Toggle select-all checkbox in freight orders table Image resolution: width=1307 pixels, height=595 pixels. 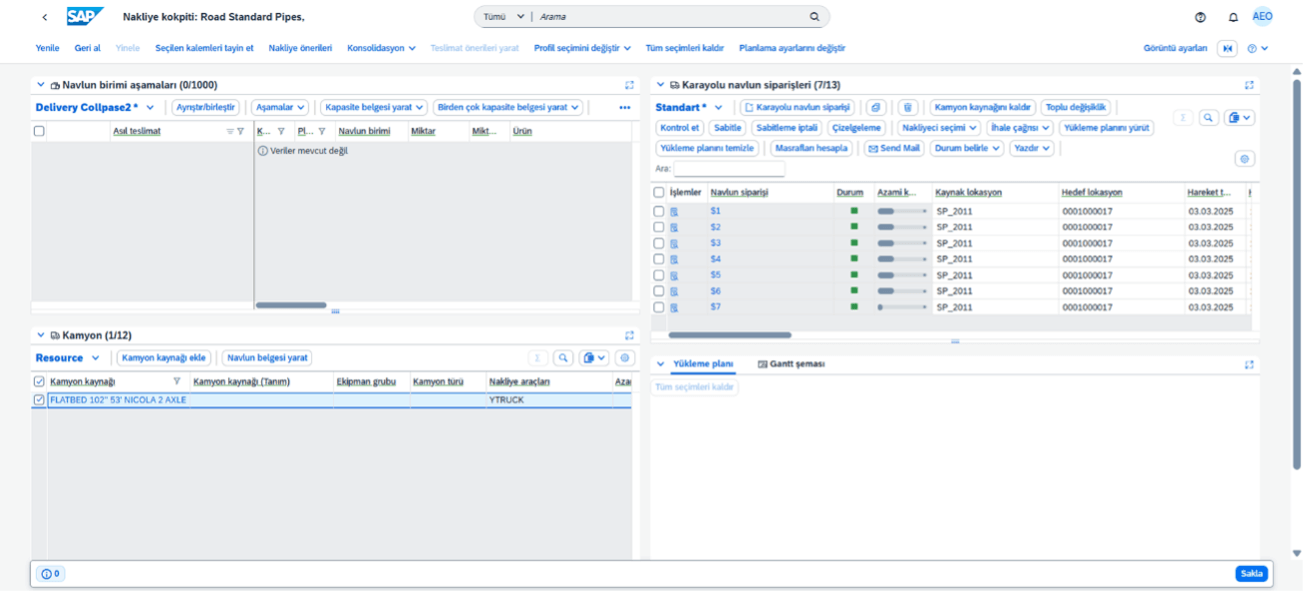658,192
